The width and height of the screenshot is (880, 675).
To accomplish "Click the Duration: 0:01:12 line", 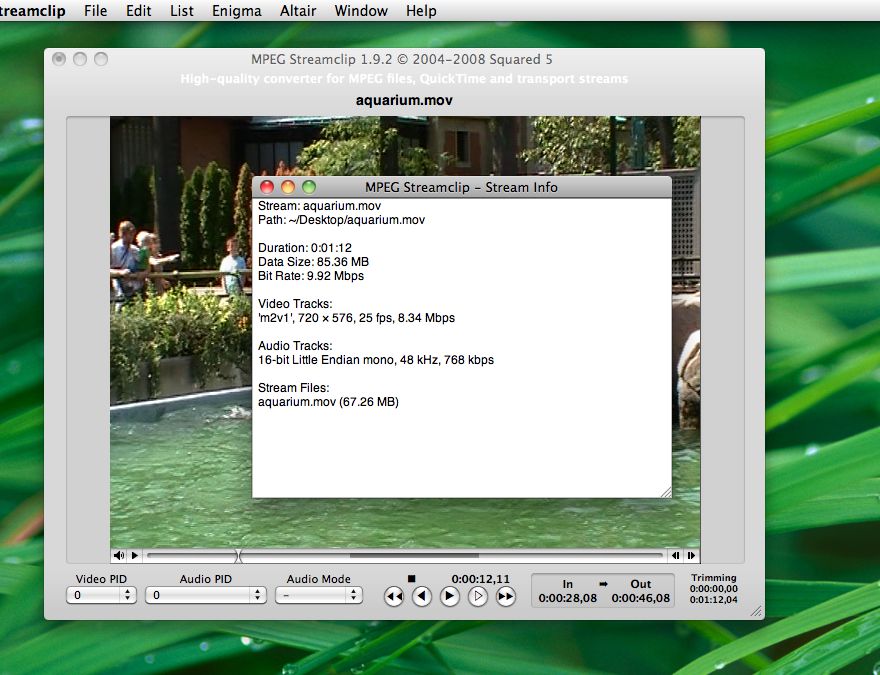I will click(305, 248).
